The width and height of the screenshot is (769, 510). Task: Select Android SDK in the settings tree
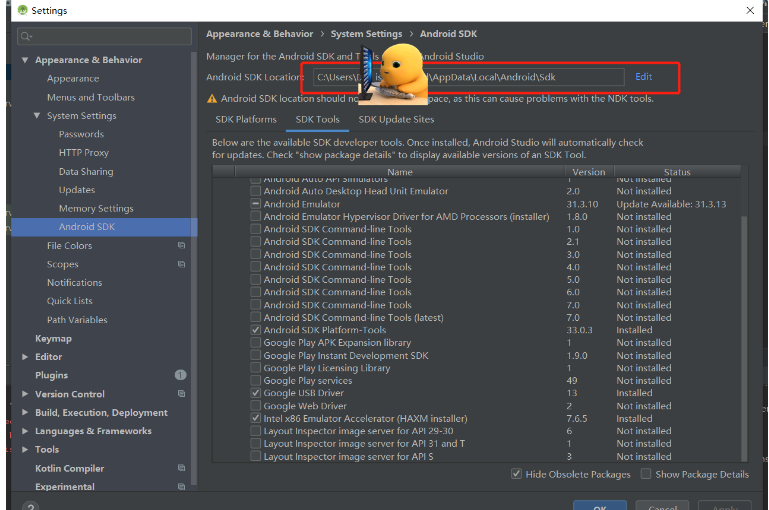pyautogui.click(x=104, y=227)
